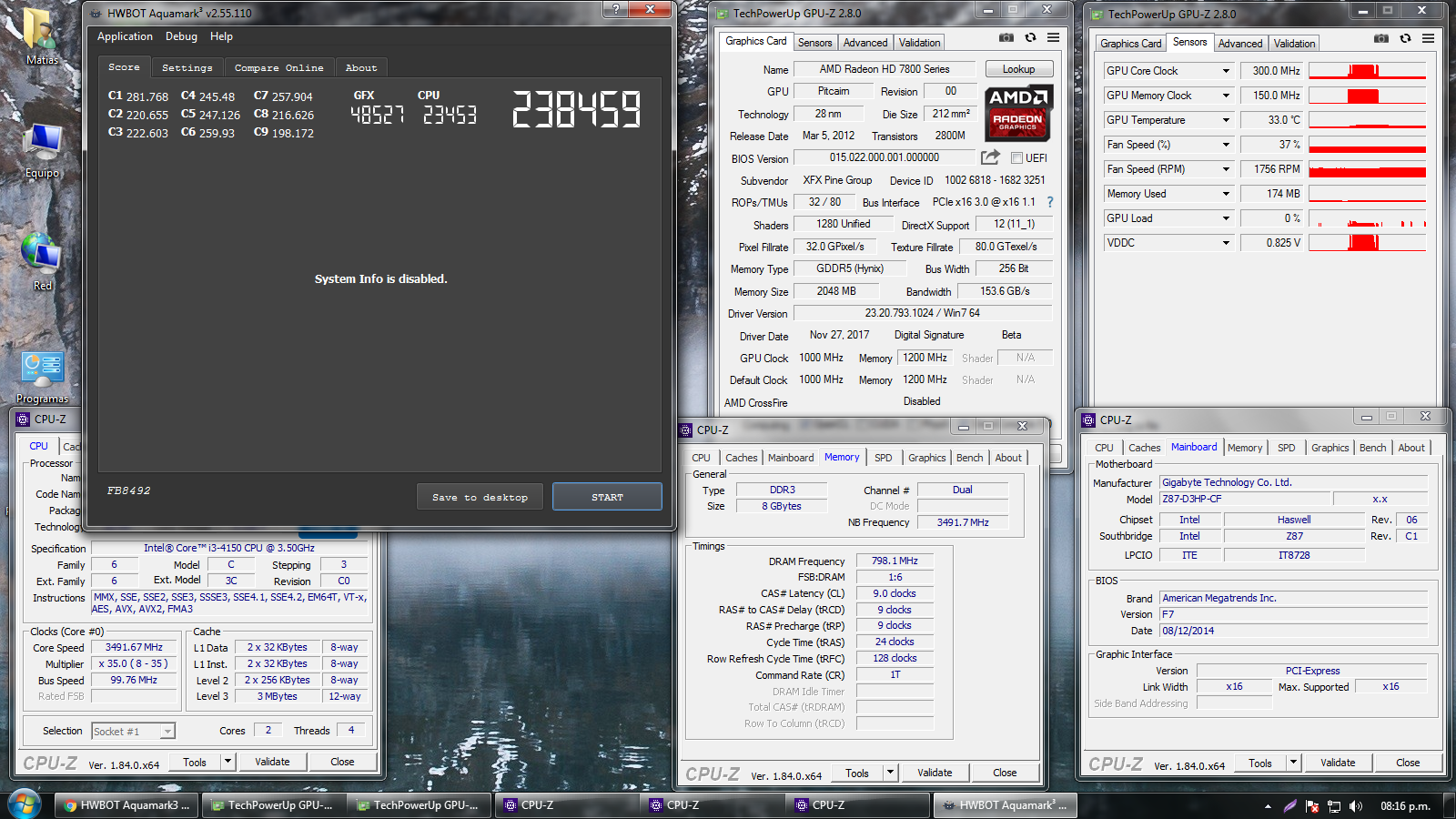Click DRAM Frequency value 798.1 MHz

coord(895,561)
